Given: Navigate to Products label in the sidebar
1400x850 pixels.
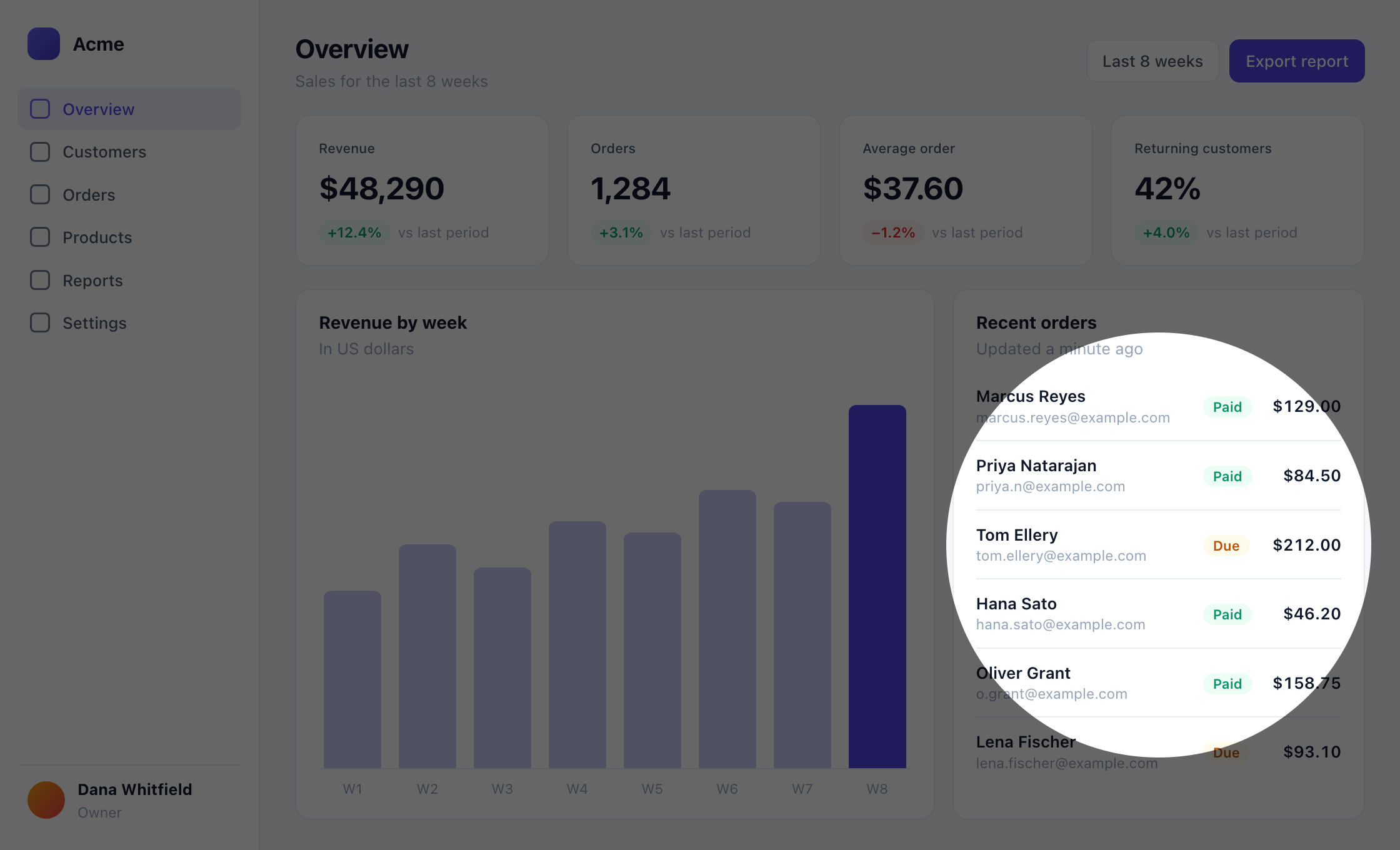Looking at the screenshot, I should click(97, 237).
